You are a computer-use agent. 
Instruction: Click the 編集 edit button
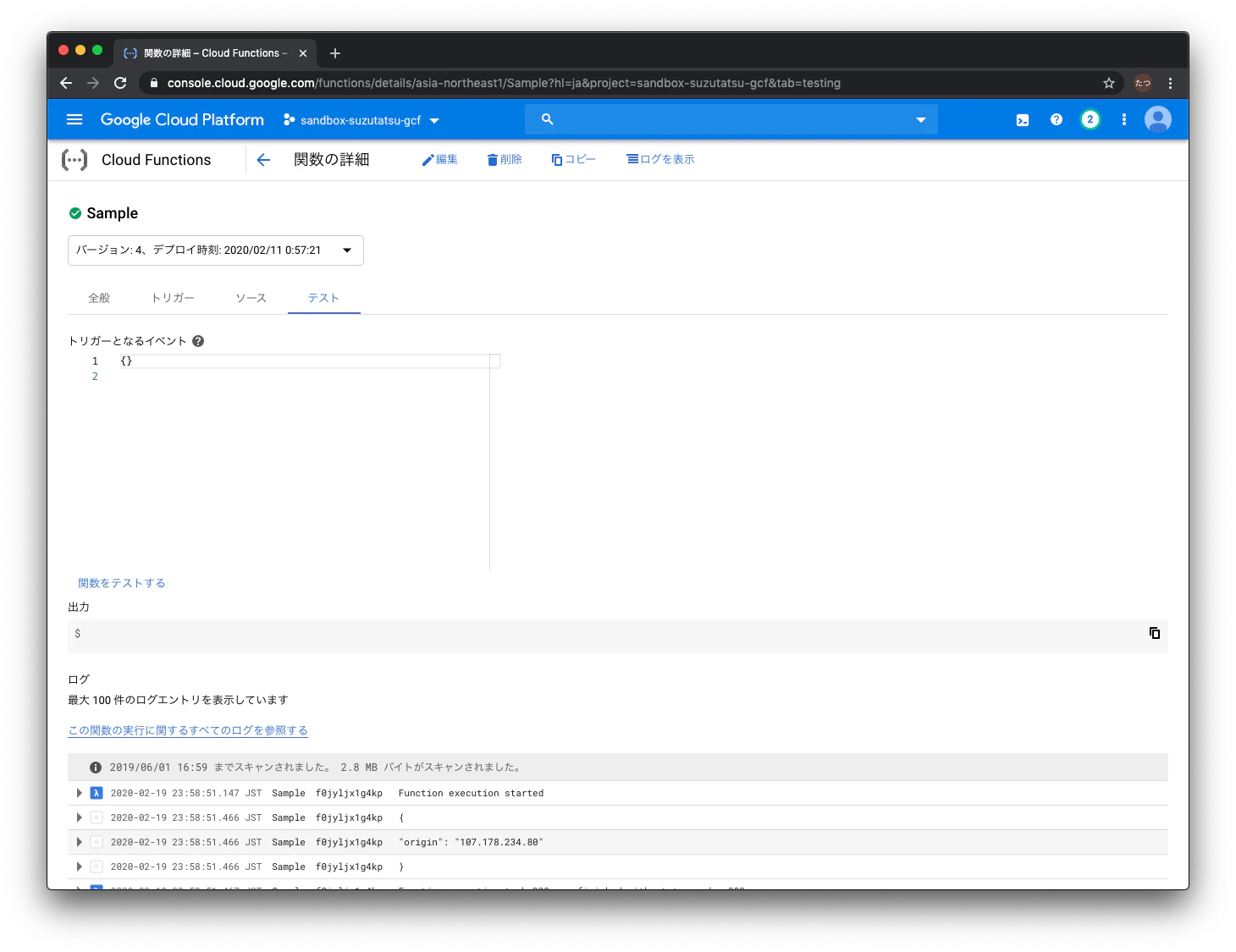439,159
